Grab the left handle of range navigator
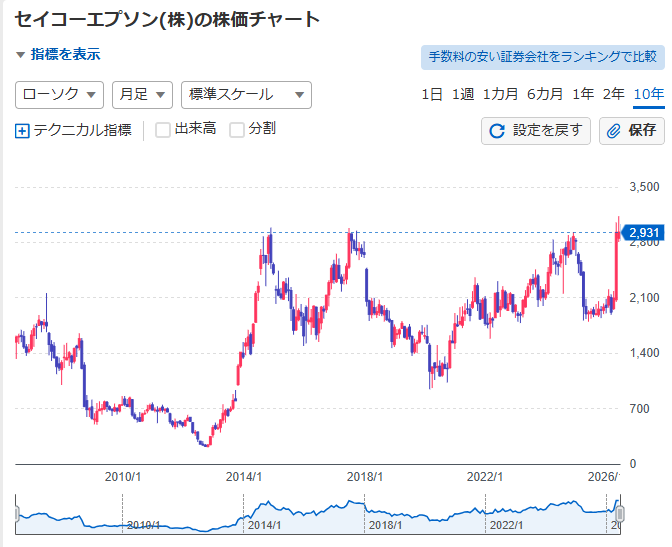The width and height of the screenshot is (672, 547). pos(17,514)
